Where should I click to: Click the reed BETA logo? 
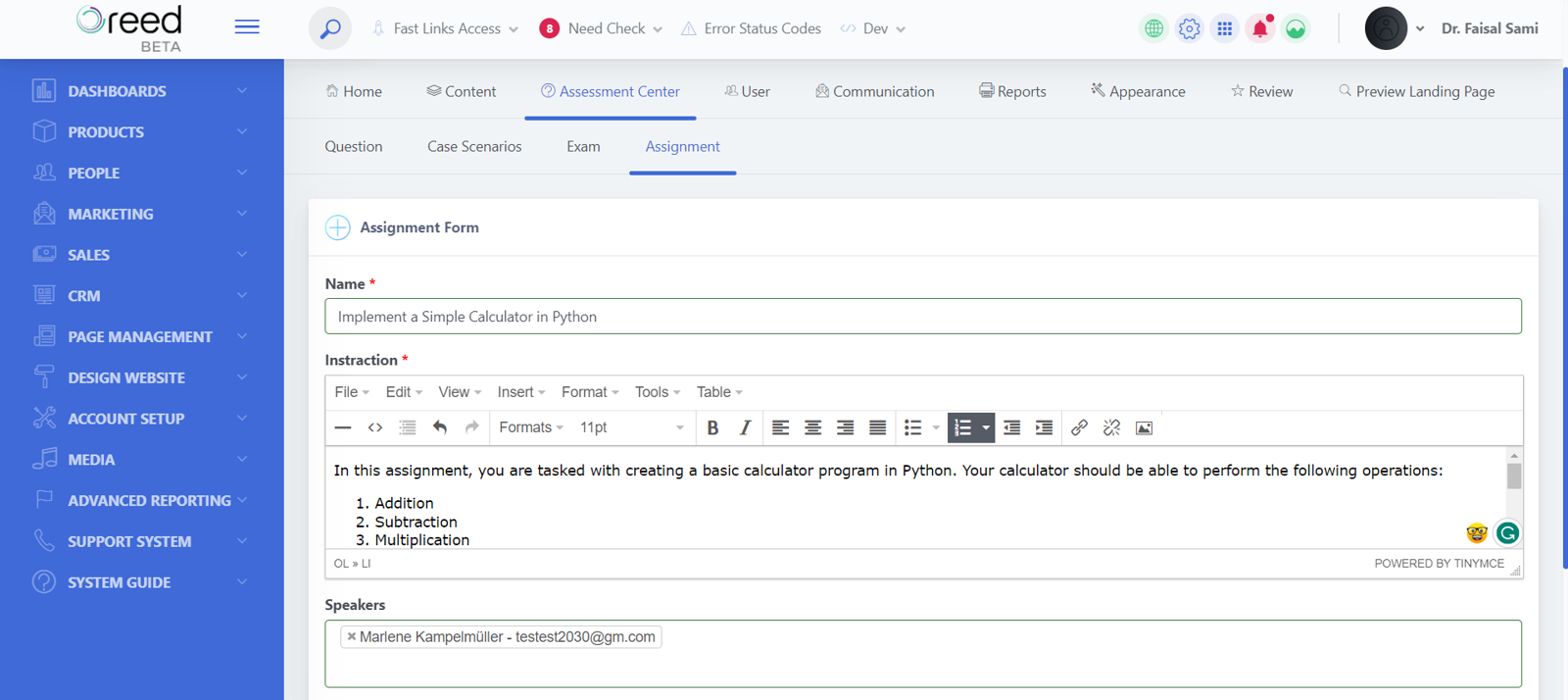click(x=130, y=27)
